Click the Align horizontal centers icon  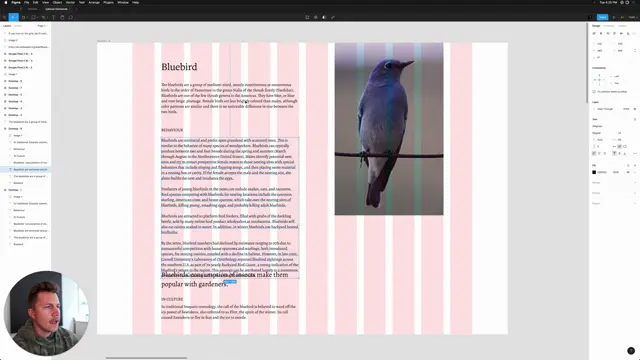601,33
